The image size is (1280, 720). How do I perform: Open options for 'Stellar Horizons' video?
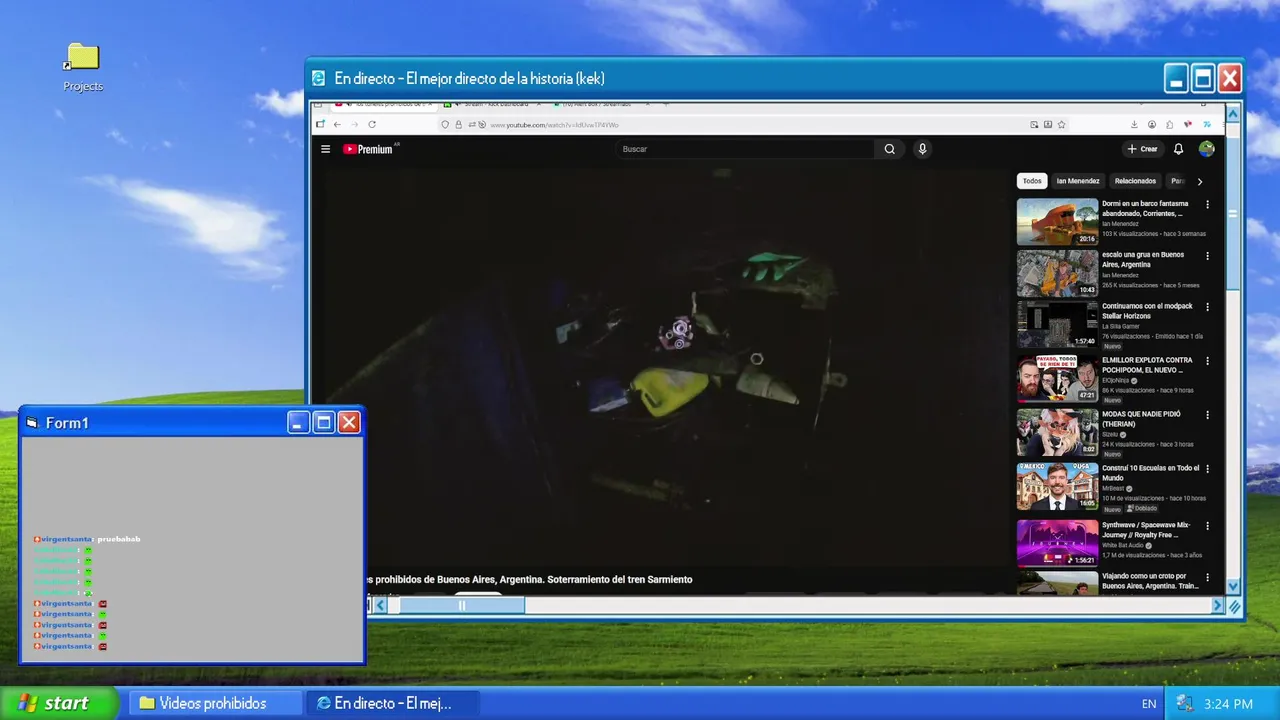click(x=1207, y=307)
